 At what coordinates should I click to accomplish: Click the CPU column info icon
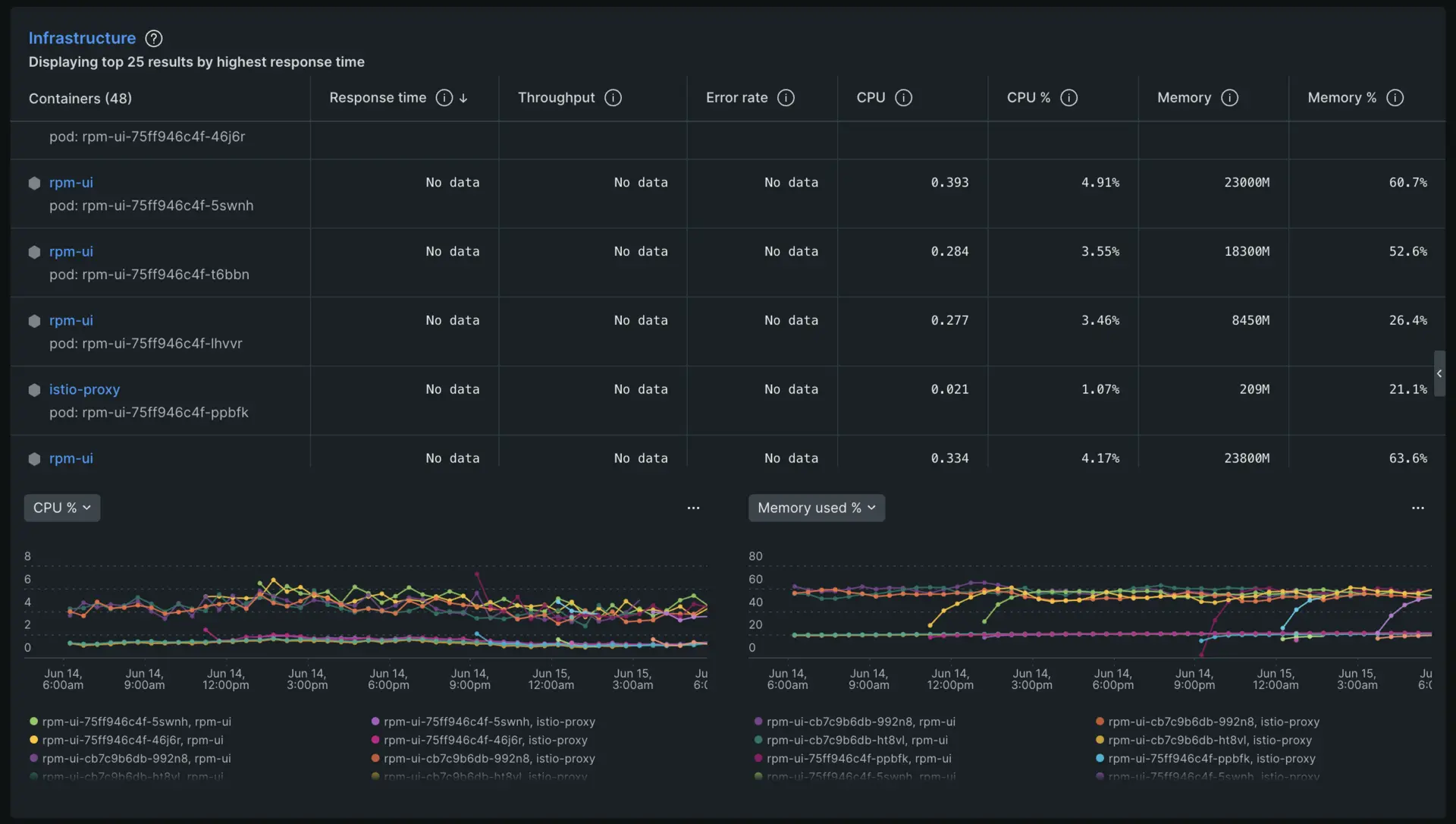click(x=903, y=98)
